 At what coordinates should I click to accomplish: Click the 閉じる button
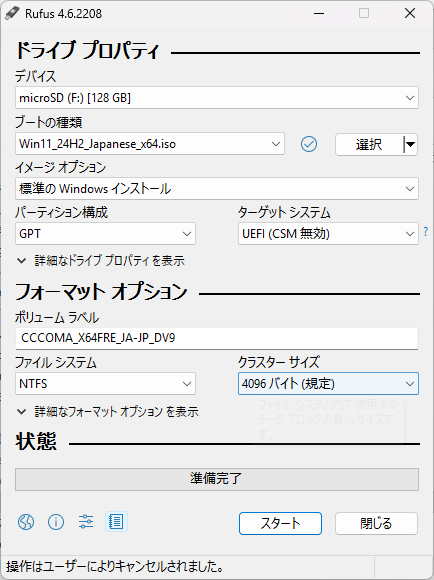376,523
